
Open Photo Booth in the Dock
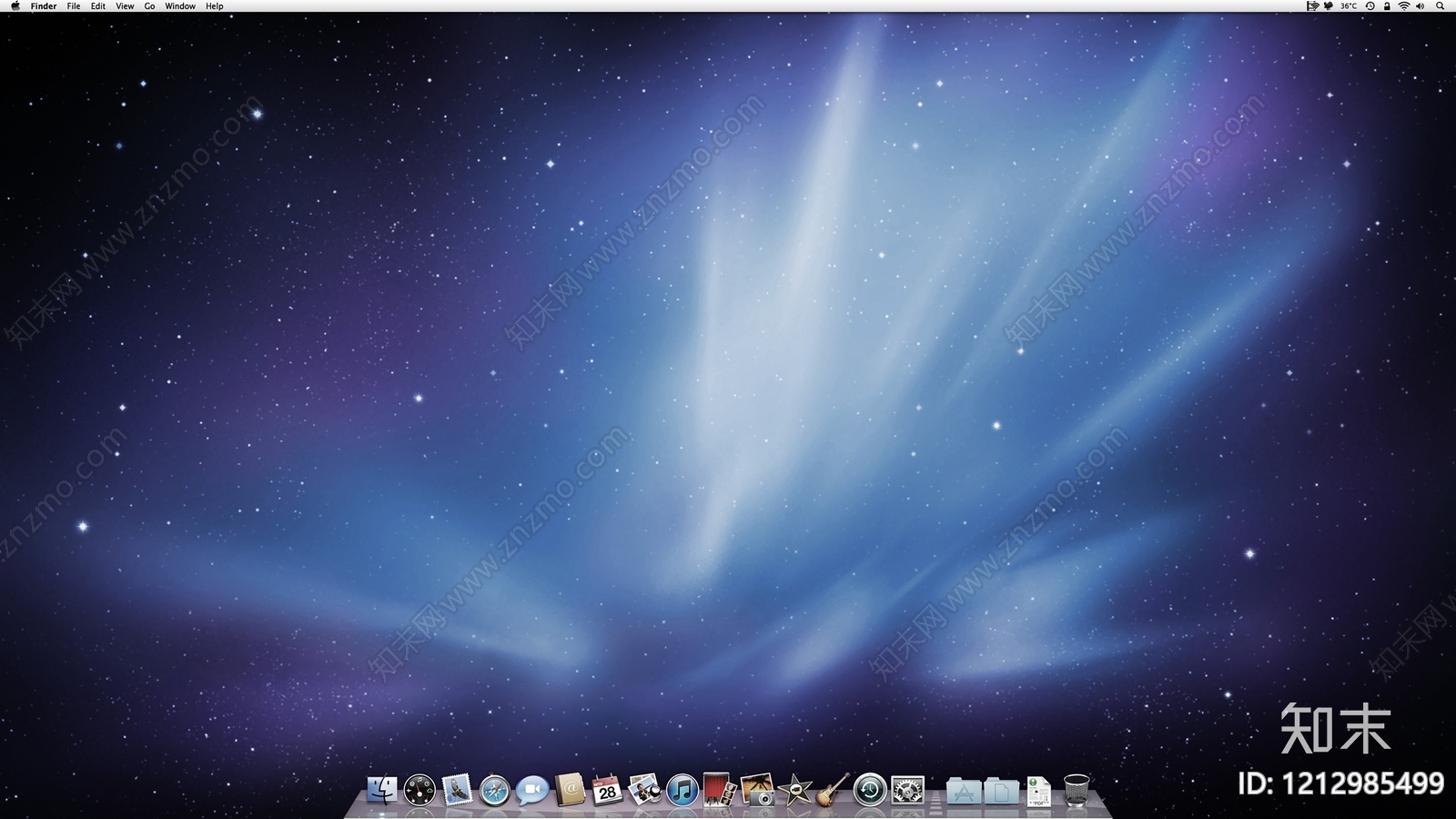[719, 790]
